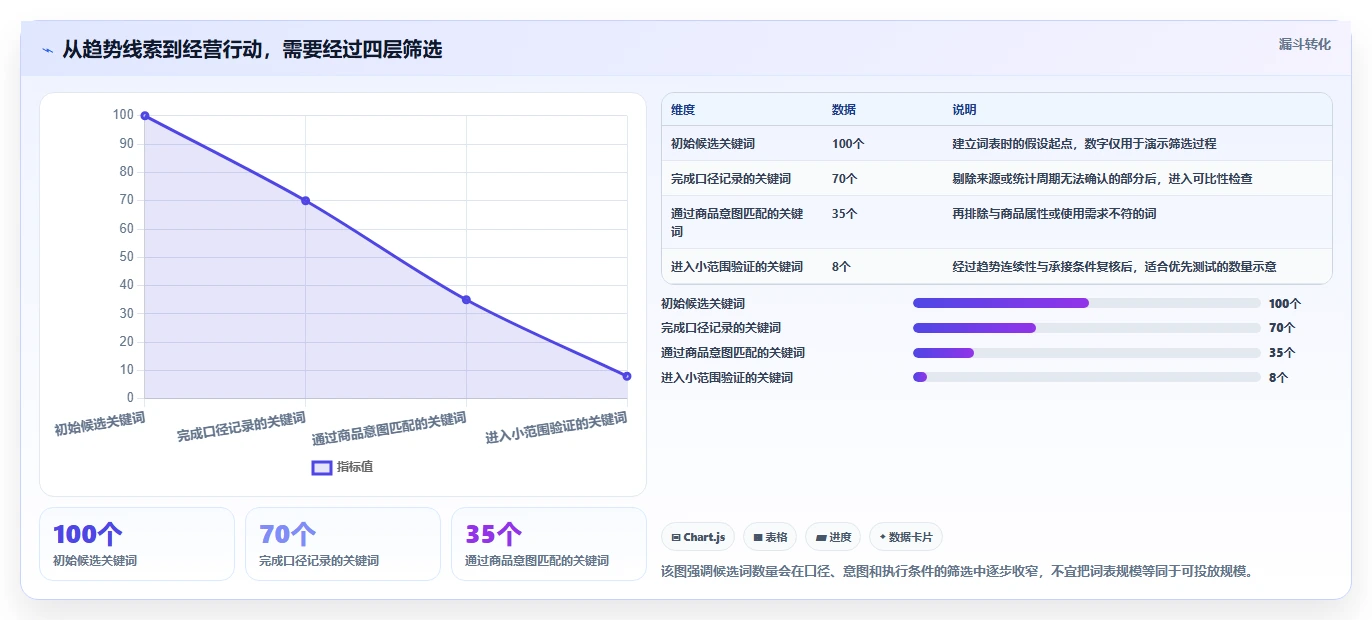This screenshot has height=620, width=1372.
Task: Select the table cell 8个
Action: [841, 267]
